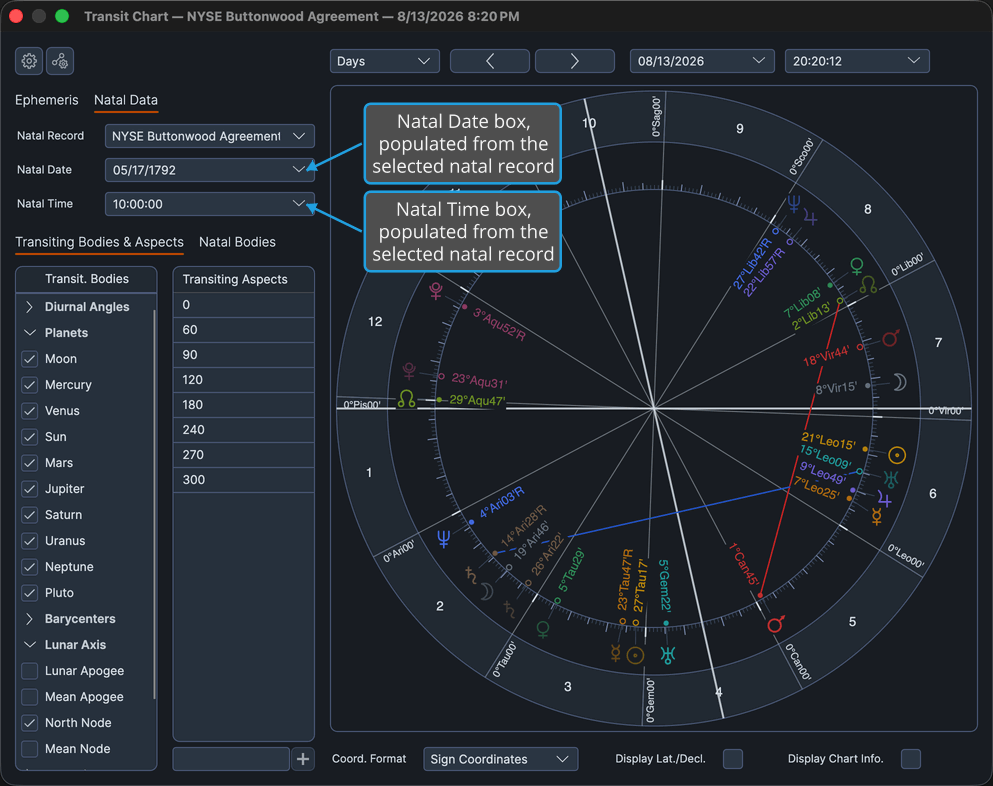Image resolution: width=993 pixels, height=786 pixels.
Task: Enable Display Chart Info. checkbox
Action: pyautogui.click(x=911, y=759)
